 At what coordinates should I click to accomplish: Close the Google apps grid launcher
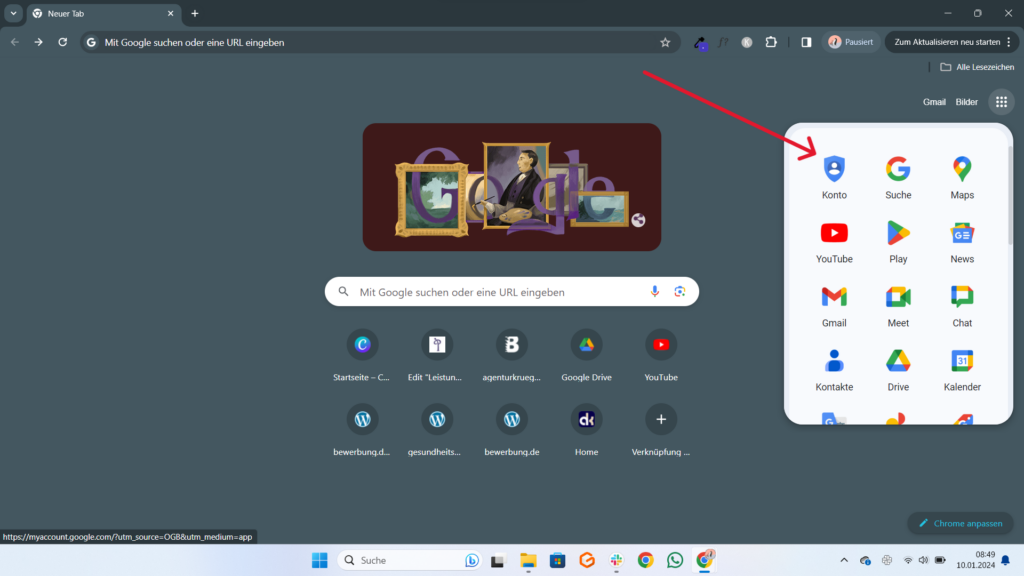[1001, 102]
